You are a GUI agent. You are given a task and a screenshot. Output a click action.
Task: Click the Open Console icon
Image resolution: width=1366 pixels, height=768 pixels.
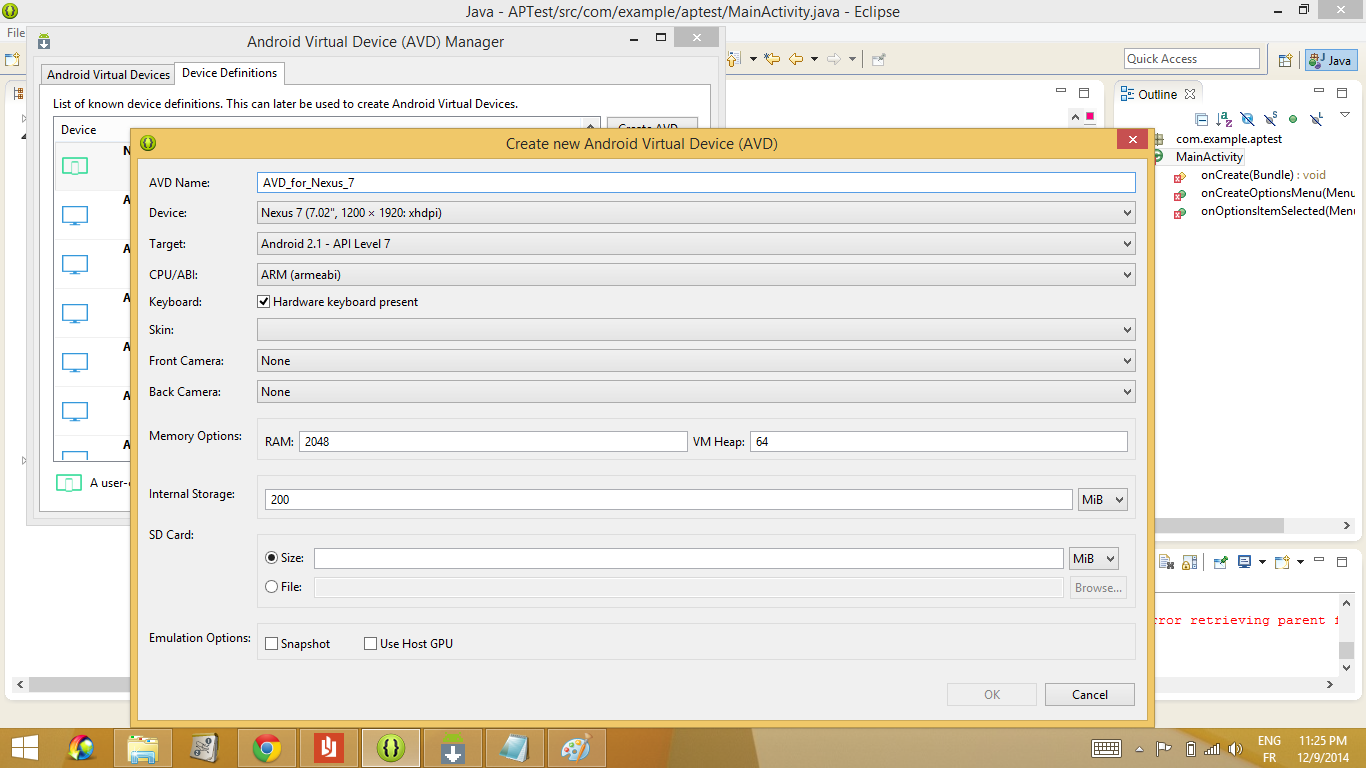1282,562
